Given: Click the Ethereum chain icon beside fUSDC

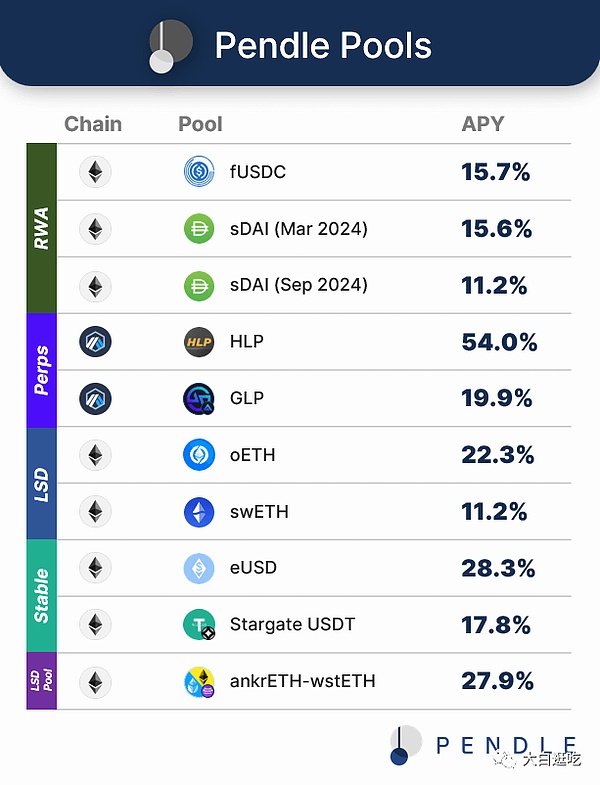Looking at the screenshot, I should click(95, 172).
